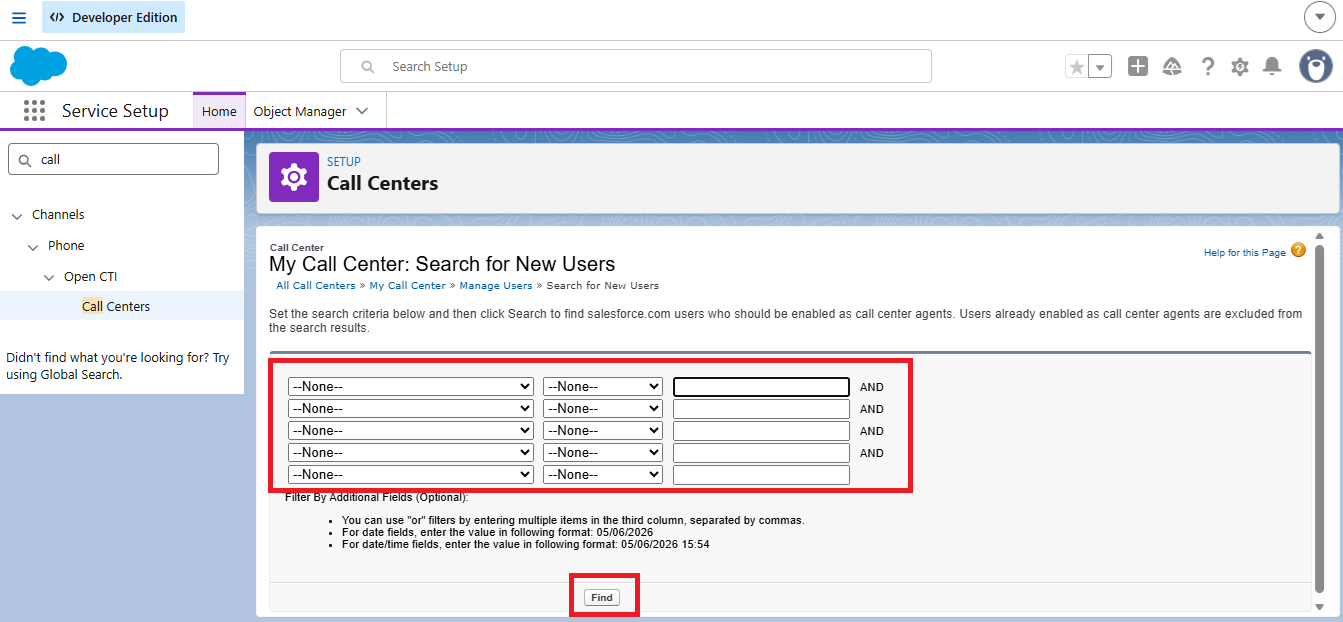Open the fourth row field dropdown
The width and height of the screenshot is (1343, 622).
click(410, 453)
